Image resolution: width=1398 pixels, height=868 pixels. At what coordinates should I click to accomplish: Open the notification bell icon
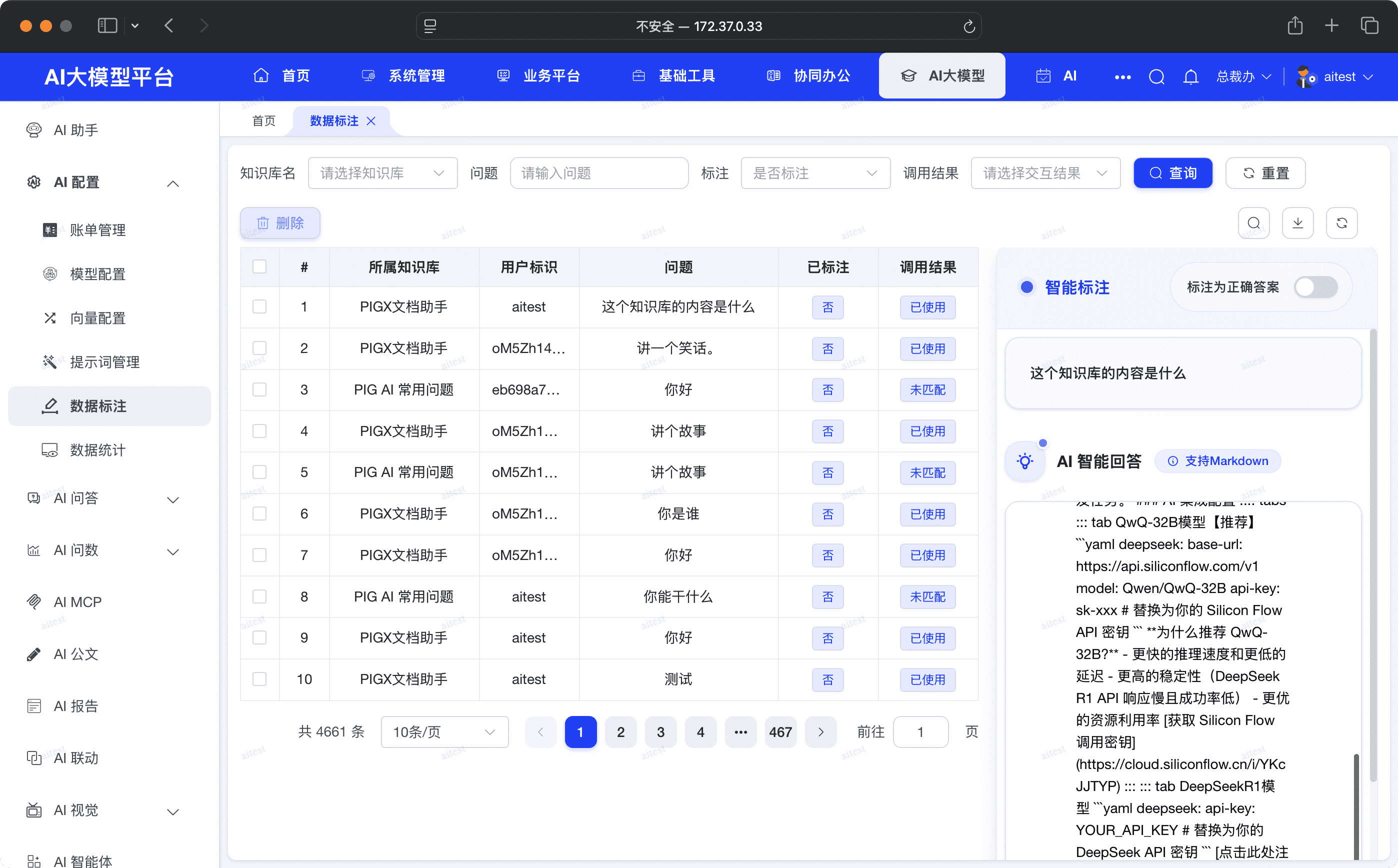[x=1191, y=76]
